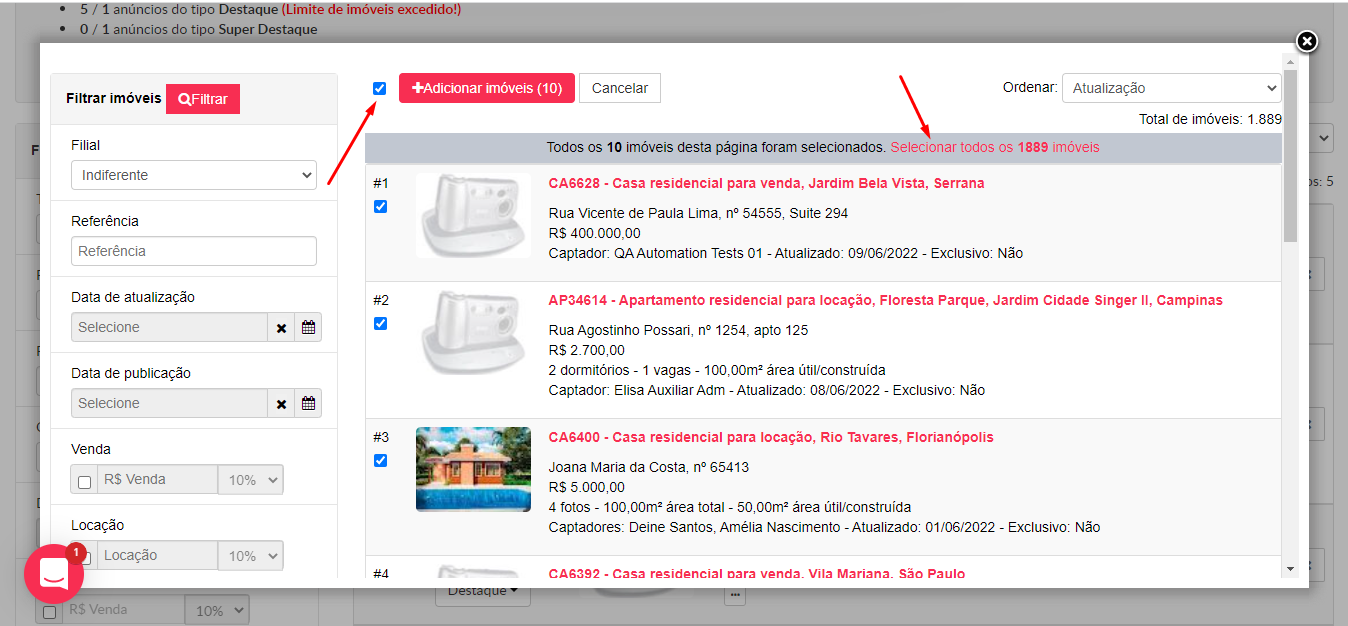Click the Total de imóveis: 1.889 text
1348x626 pixels.
point(1210,119)
